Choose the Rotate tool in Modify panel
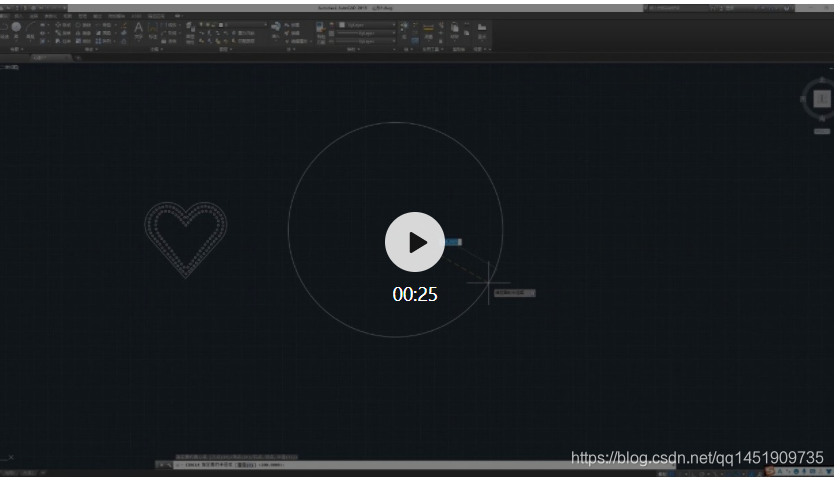This screenshot has height=477, width=834. (x=82, y=25)
